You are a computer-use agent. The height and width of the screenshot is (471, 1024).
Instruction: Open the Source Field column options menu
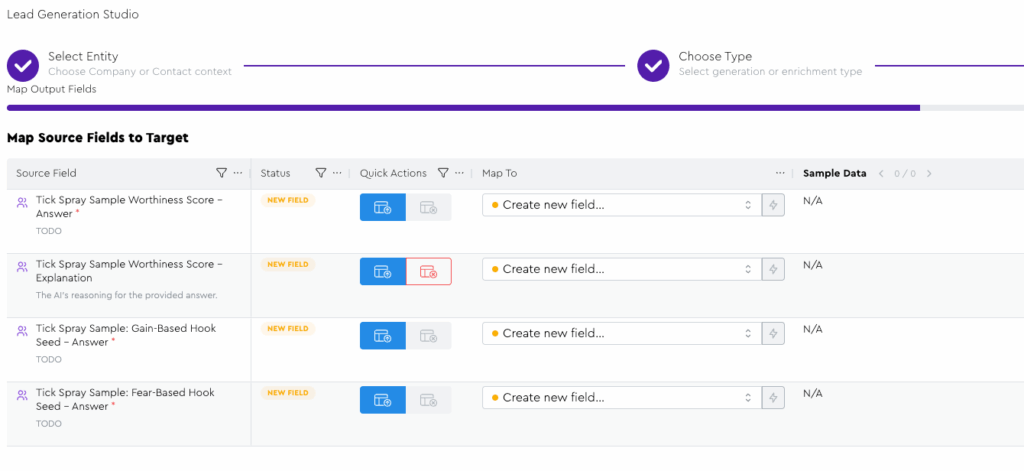[x=238, y=173]
